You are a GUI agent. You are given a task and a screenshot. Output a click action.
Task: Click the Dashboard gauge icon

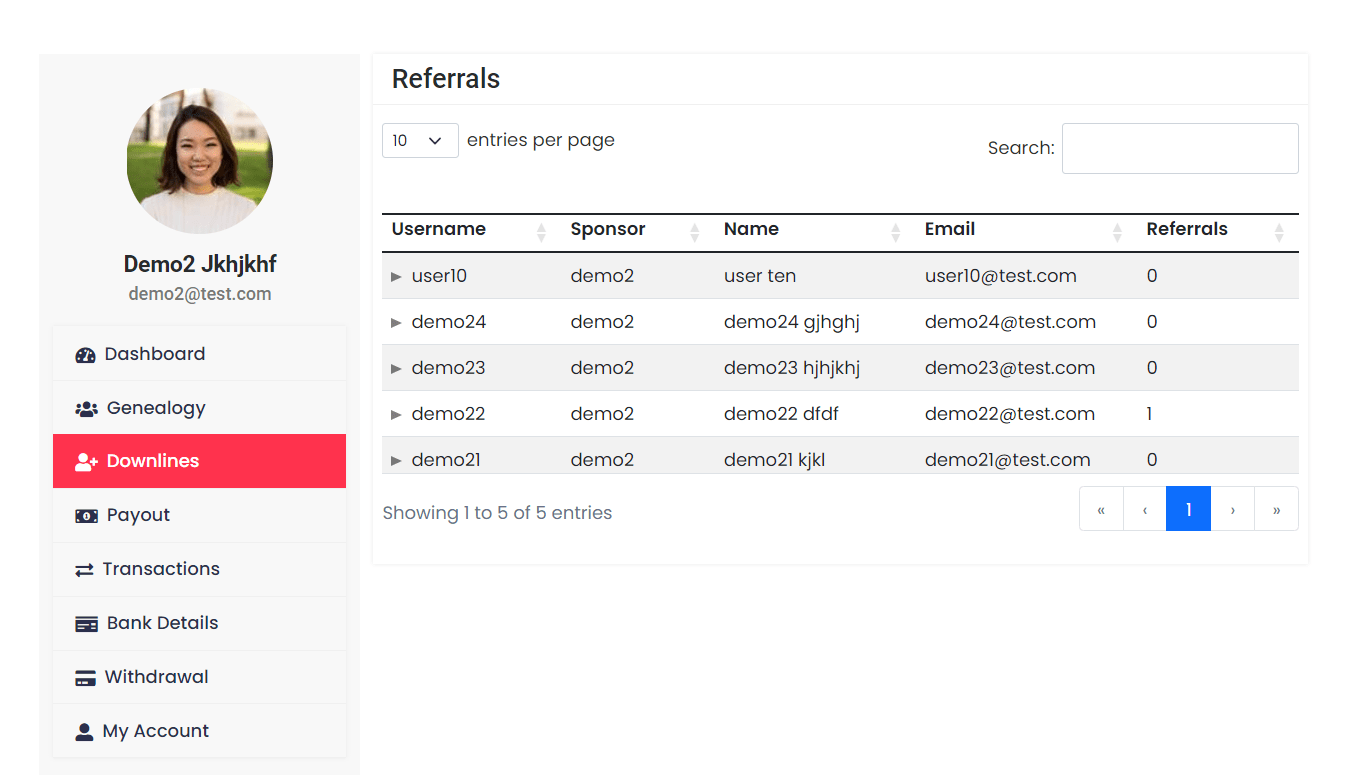(85, 355)
